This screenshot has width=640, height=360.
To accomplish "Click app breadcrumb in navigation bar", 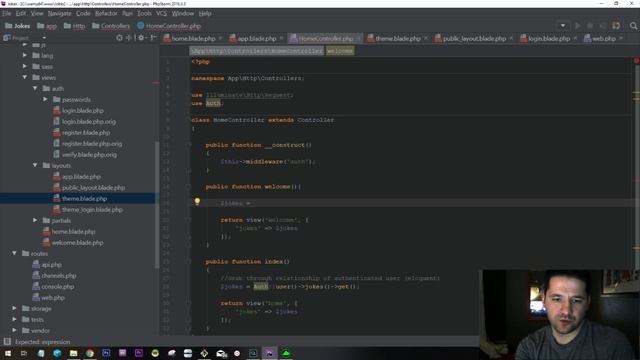I will click(47, 26).
